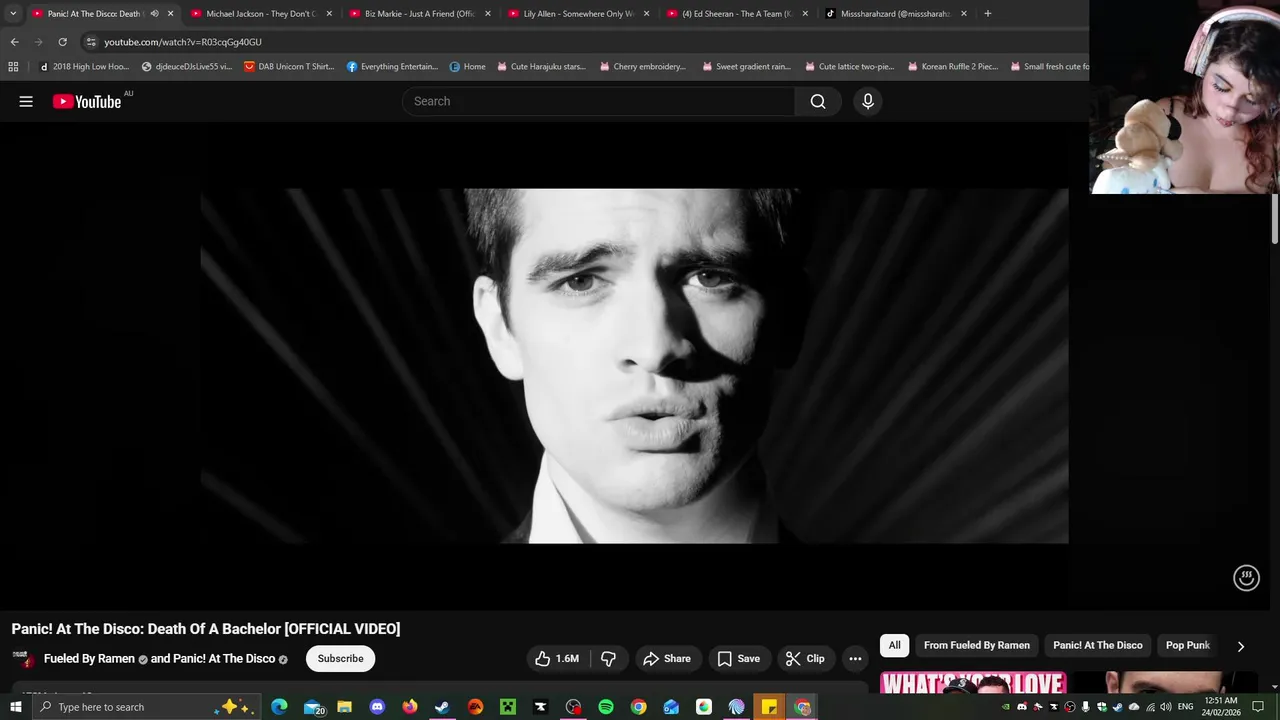Select the From Fueled By Ramen chip

pos(977,645)
